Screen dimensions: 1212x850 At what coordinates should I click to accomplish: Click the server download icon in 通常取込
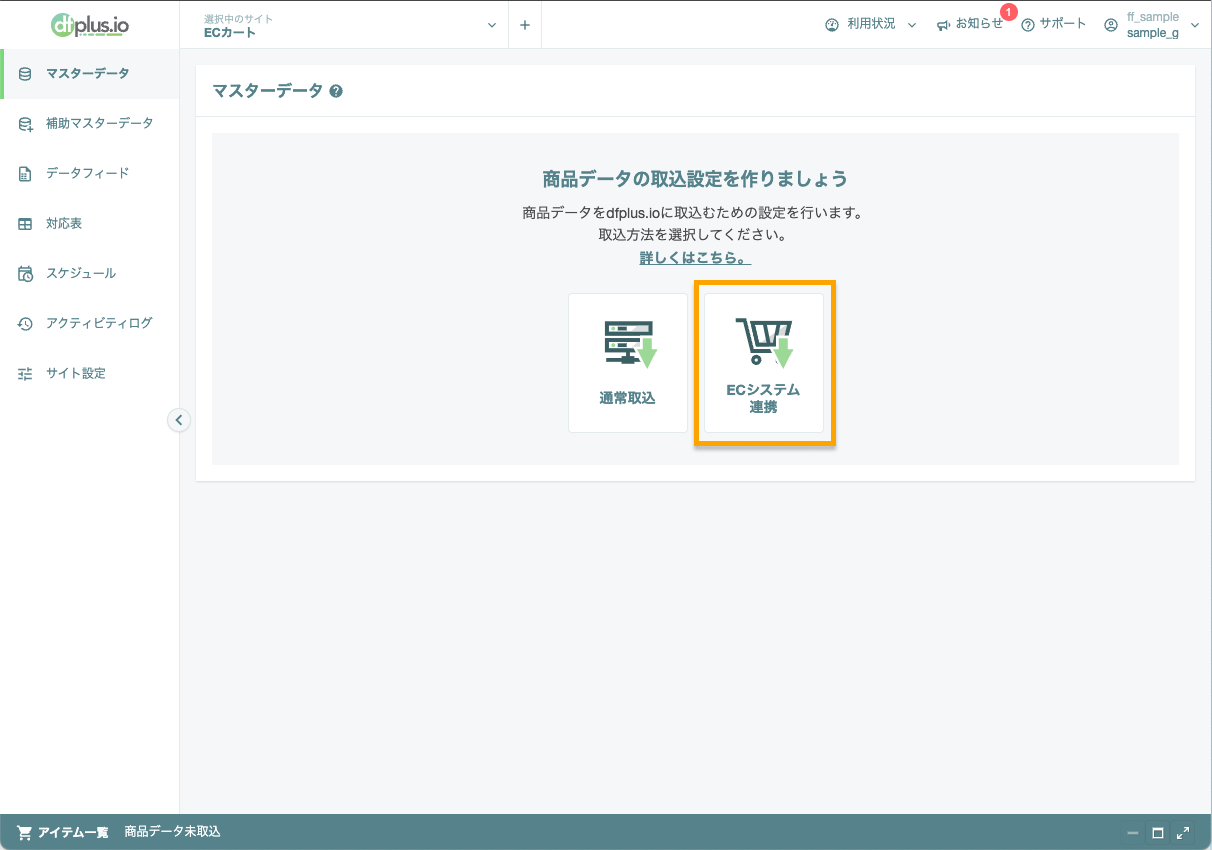tap(629, 344)
